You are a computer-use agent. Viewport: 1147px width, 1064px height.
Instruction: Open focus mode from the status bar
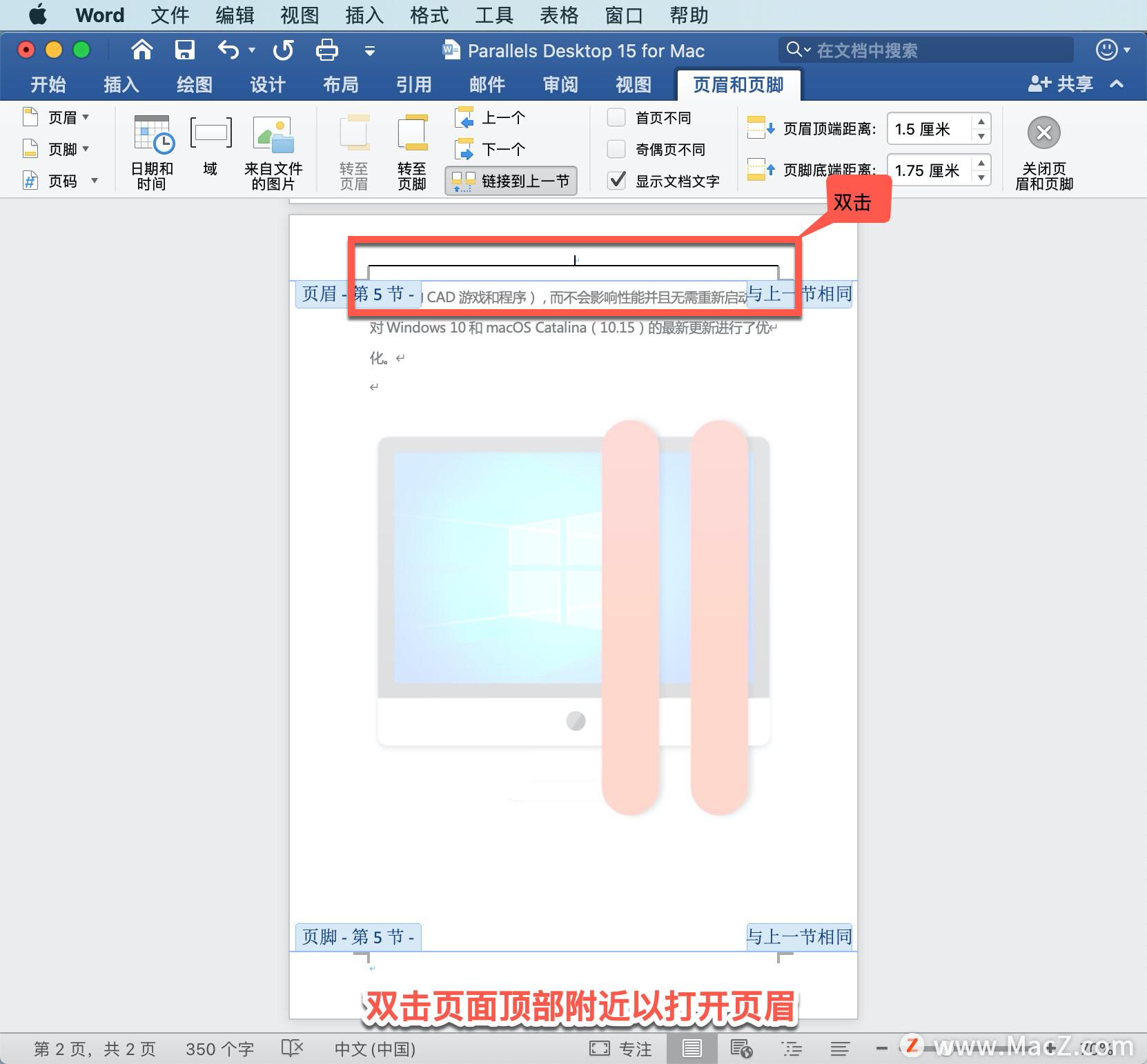point(623,1048)
